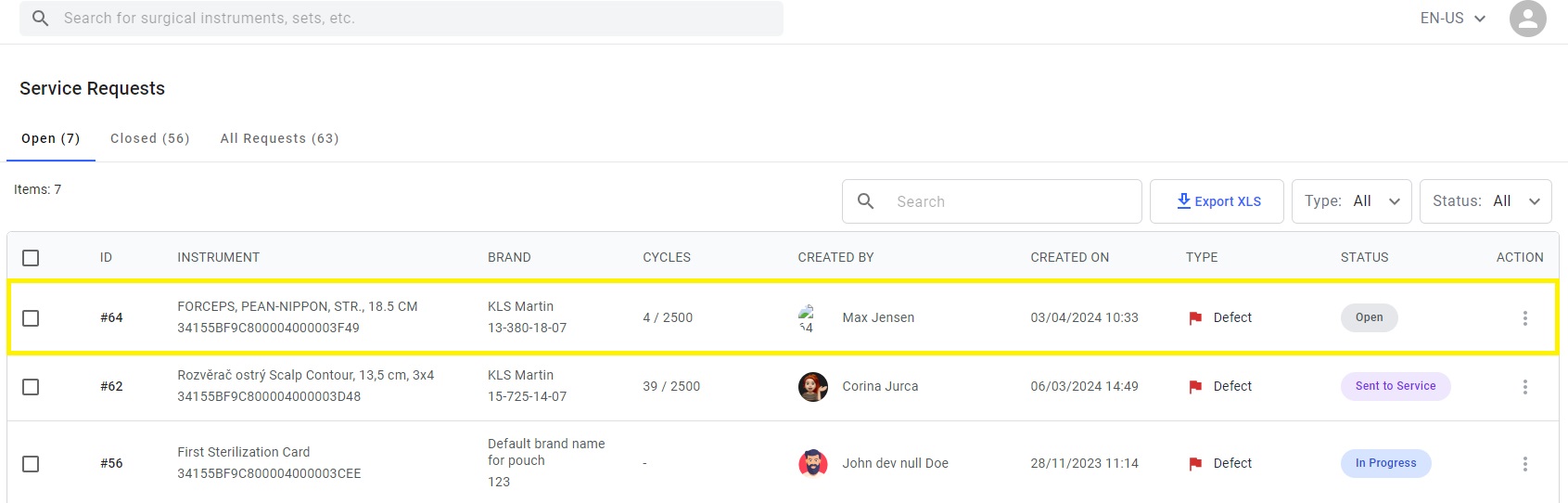Viewport: 1568px width, 503px height.
Task: Click the date 06/03/2024 14:49
Action: [1084, 386]
